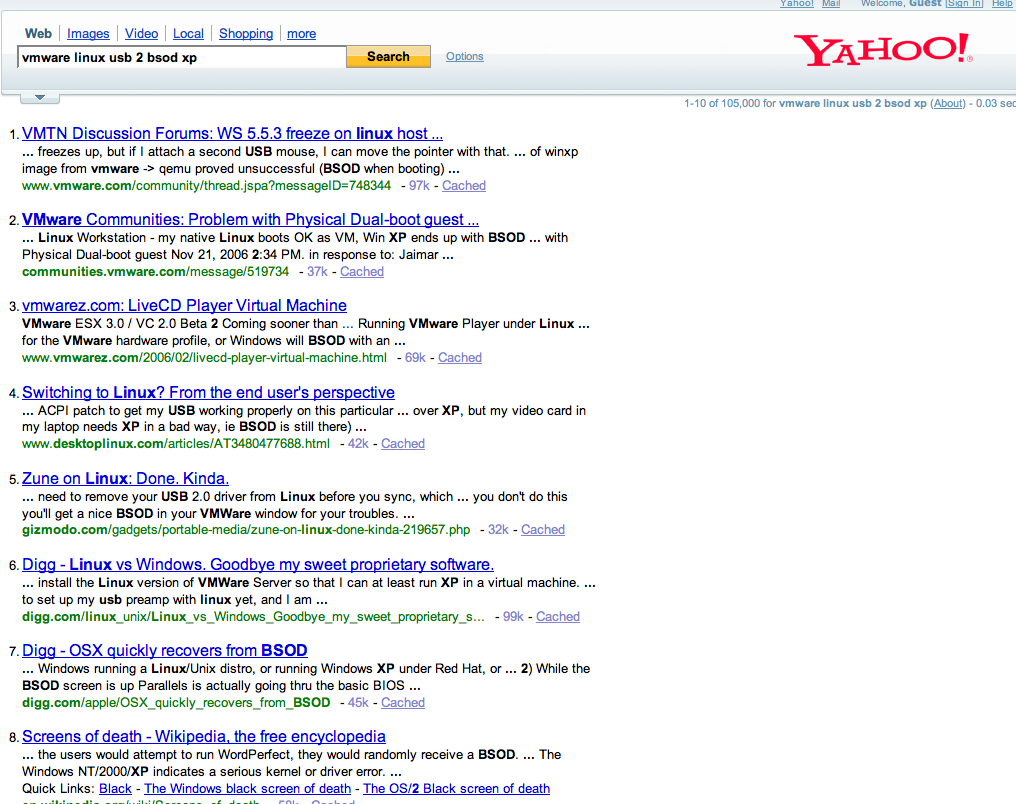Click the communities.vmware.com/message/519734 URL text
The height and width of the screenshot is (804, 1016).
(x=156, y=272)
